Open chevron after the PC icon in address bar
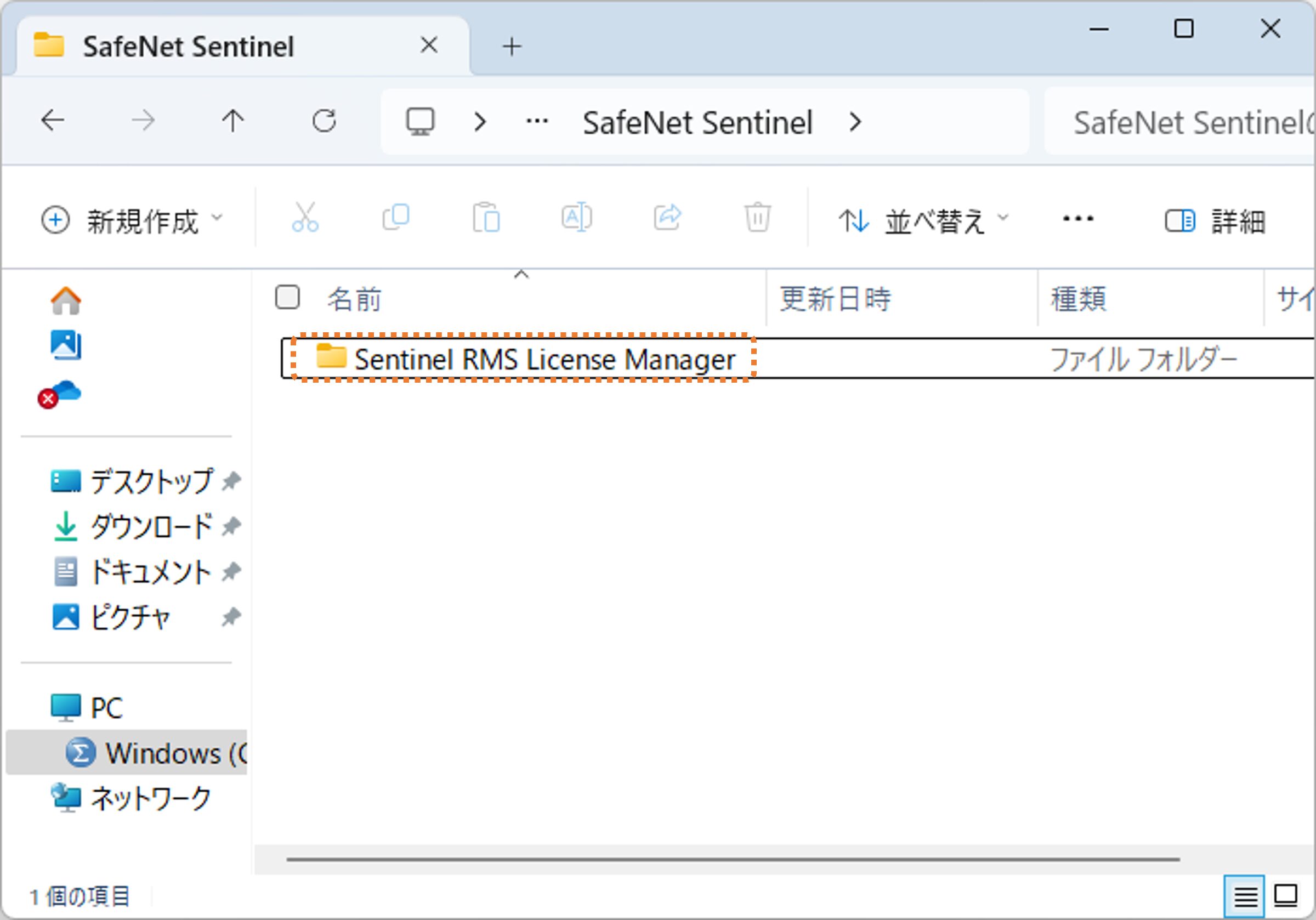 (x=480, y=122)
